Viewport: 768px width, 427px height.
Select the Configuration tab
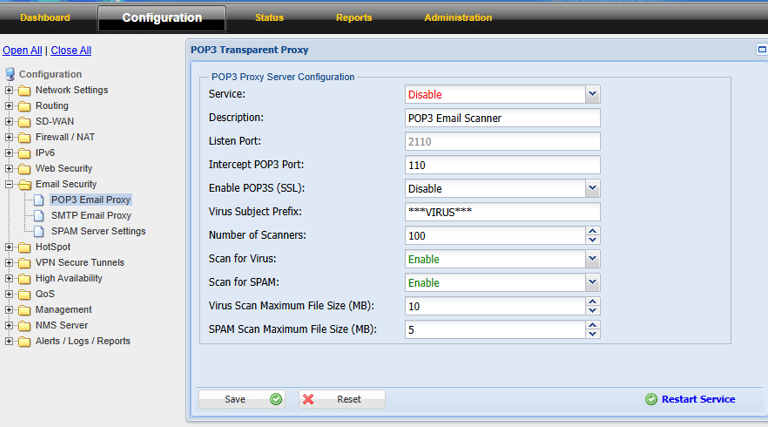[x=162, y=18]
